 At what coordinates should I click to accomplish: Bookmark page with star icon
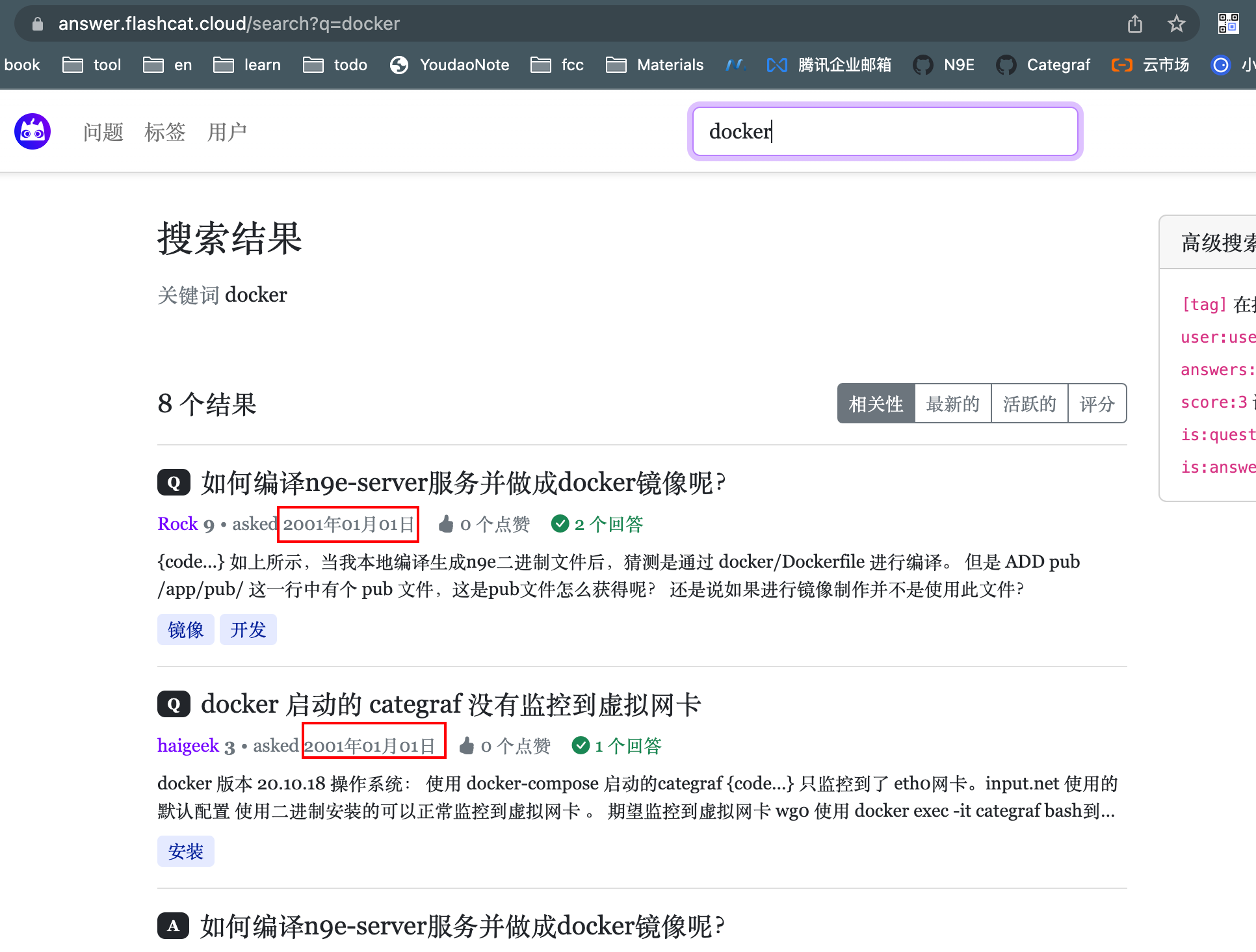[1176, 24]
